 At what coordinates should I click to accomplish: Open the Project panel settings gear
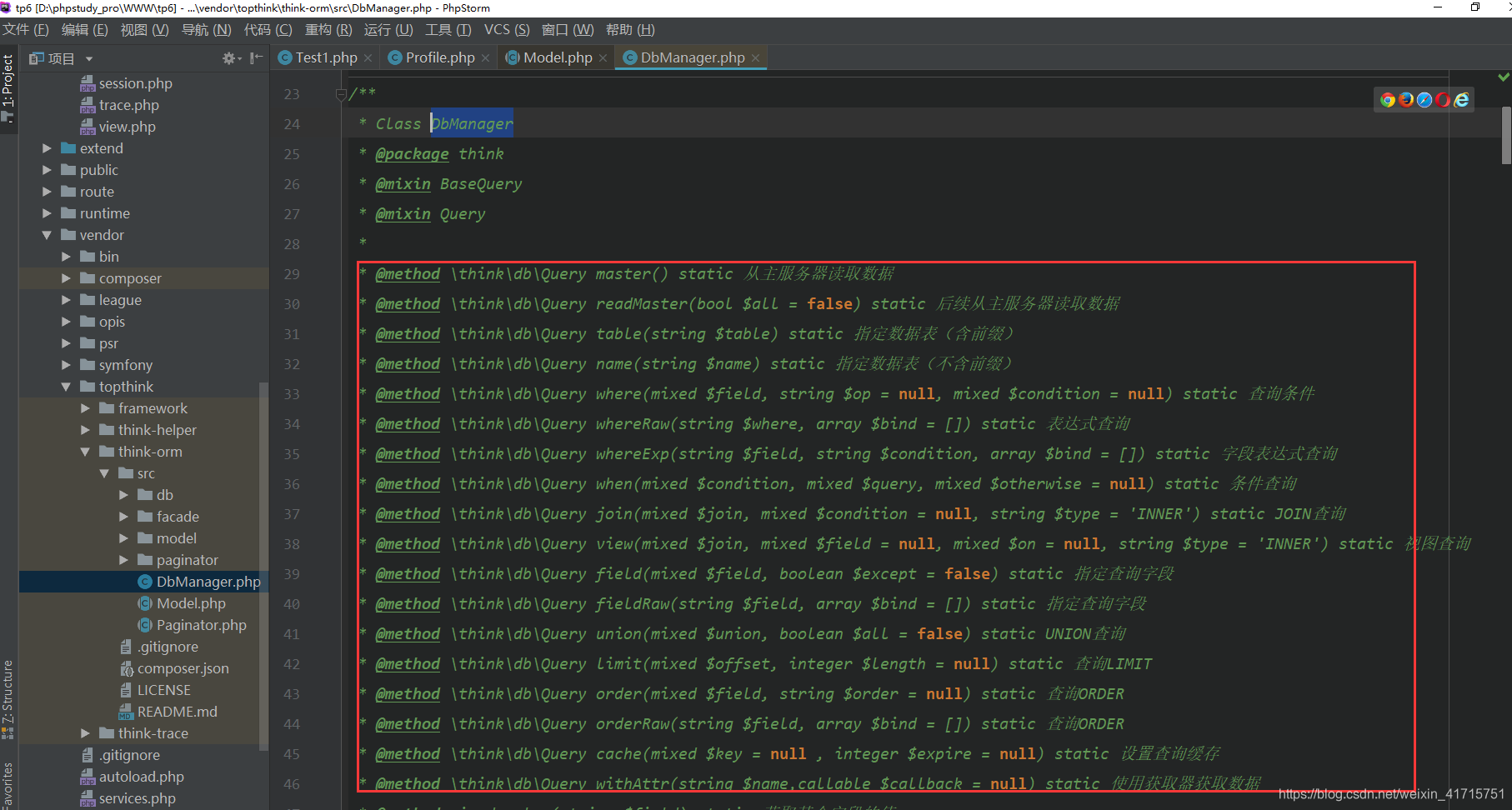pos(228,58)
